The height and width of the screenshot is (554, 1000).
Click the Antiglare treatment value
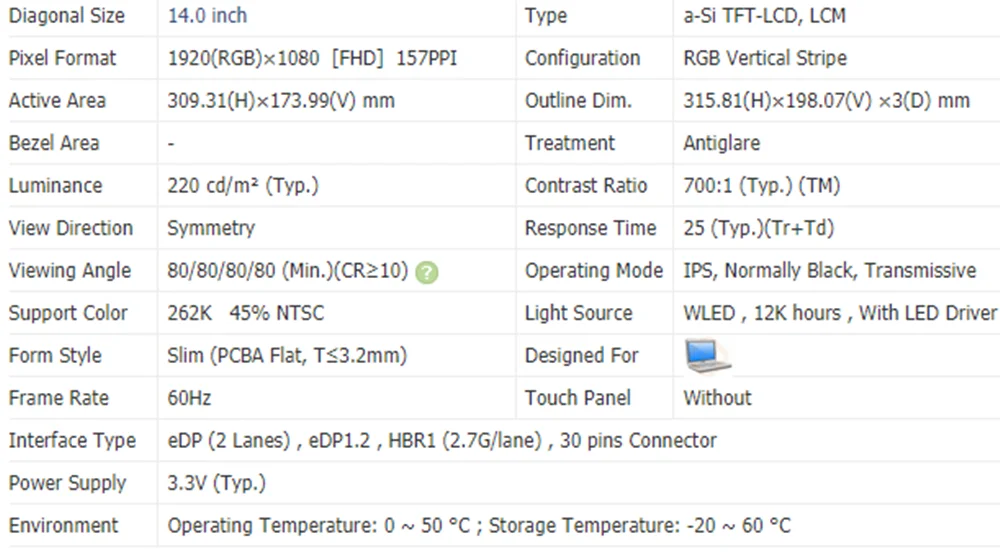(x=721, y=143)
